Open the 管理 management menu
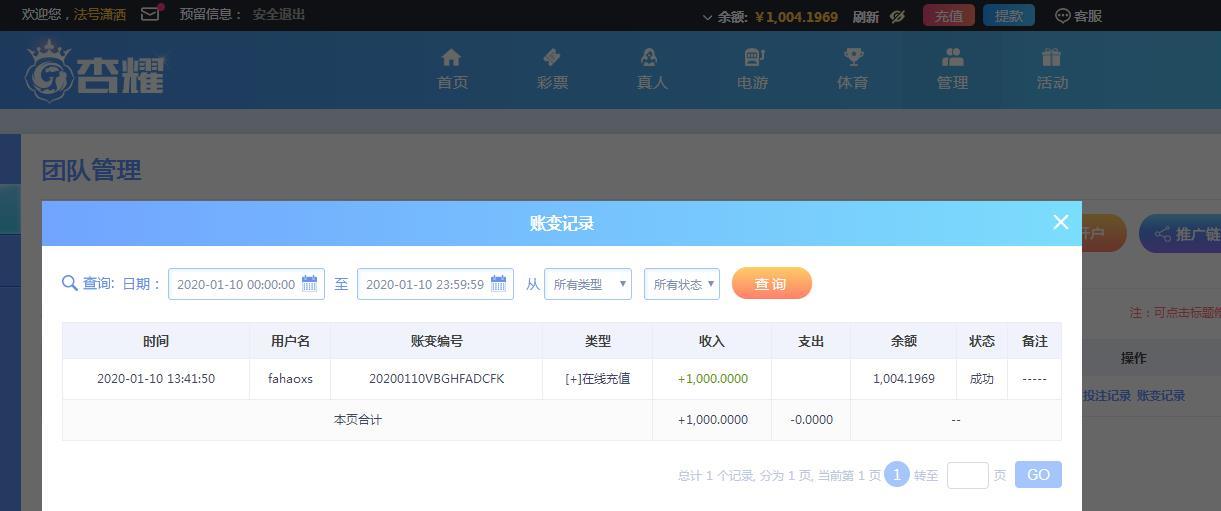Image resolution: width=1221 pixels, height=511 pixels. point(952,70)
